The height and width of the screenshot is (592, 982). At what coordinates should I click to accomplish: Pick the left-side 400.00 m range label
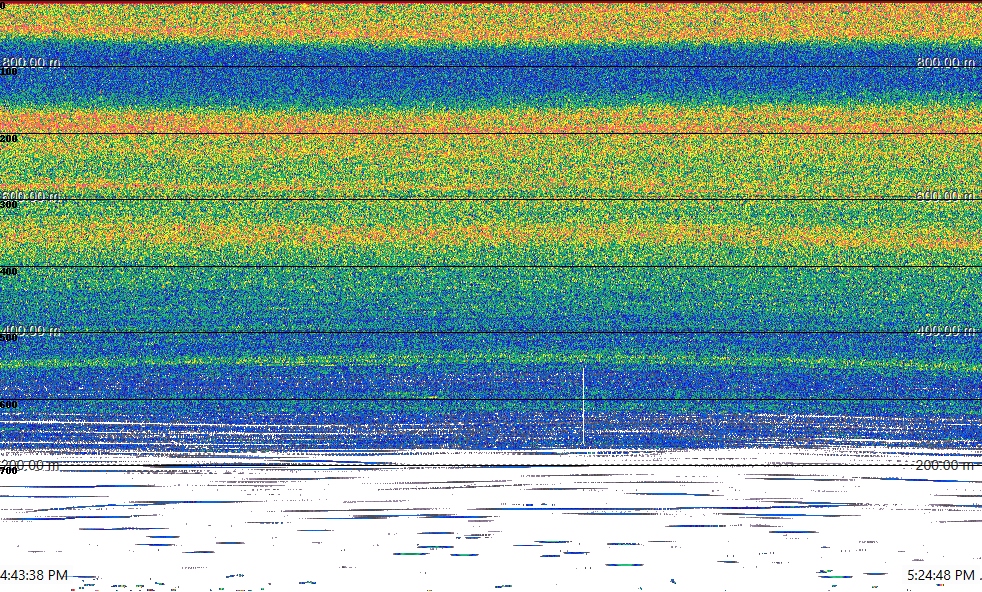[x=31, y=330]
